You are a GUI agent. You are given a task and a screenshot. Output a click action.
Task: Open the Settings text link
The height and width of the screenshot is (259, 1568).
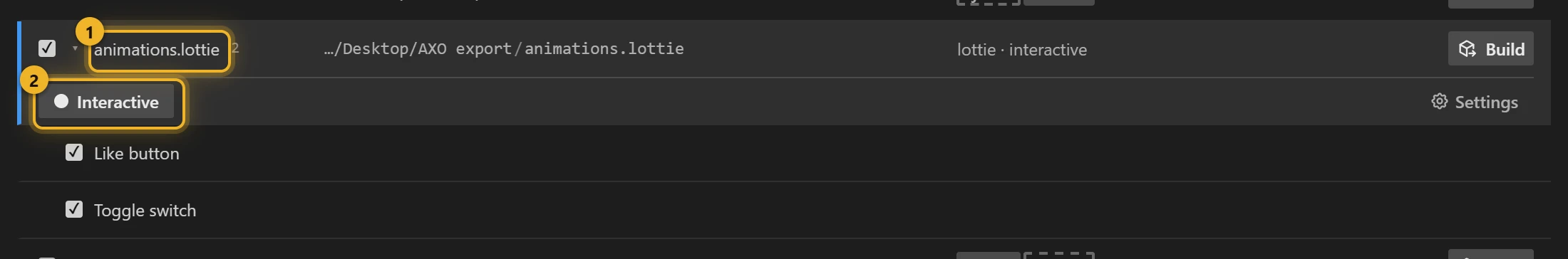pyautogui.click(x=1486, y=102)
